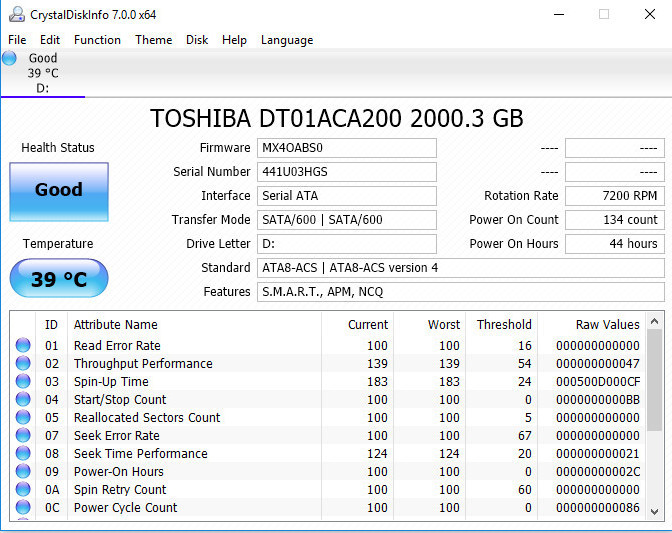Click raw value 00000000002C
672x533 pixels.
pyautogui.click(x=598, y=471)
